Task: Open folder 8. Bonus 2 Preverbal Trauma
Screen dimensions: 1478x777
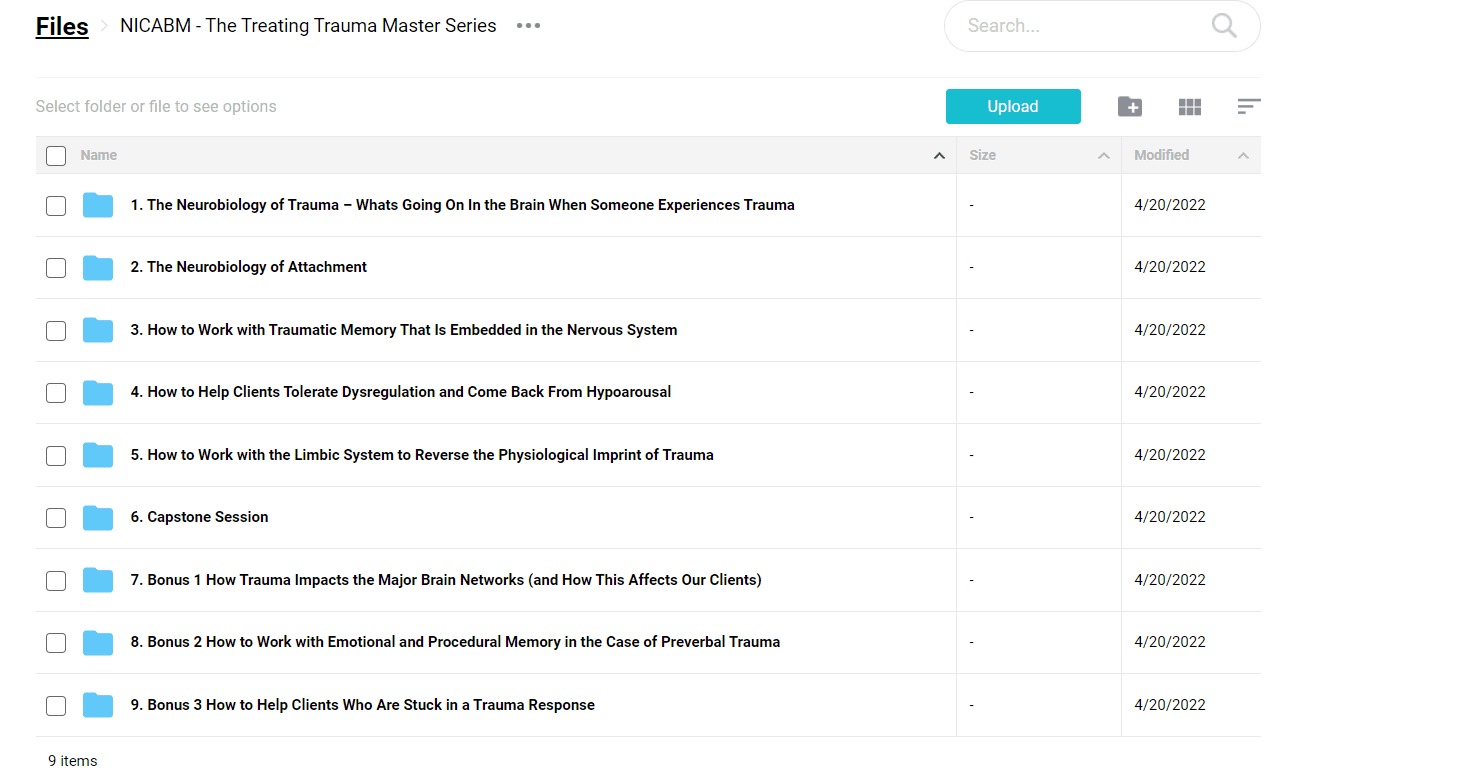Action: pyautogui.click(x=455, y=642)
